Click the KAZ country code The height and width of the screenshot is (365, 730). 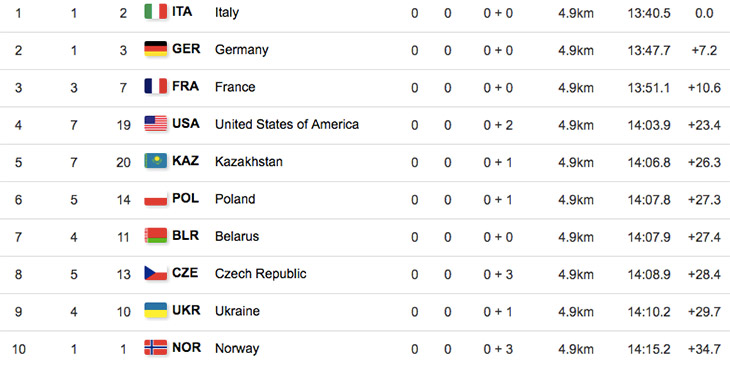[x=186, y=161]
